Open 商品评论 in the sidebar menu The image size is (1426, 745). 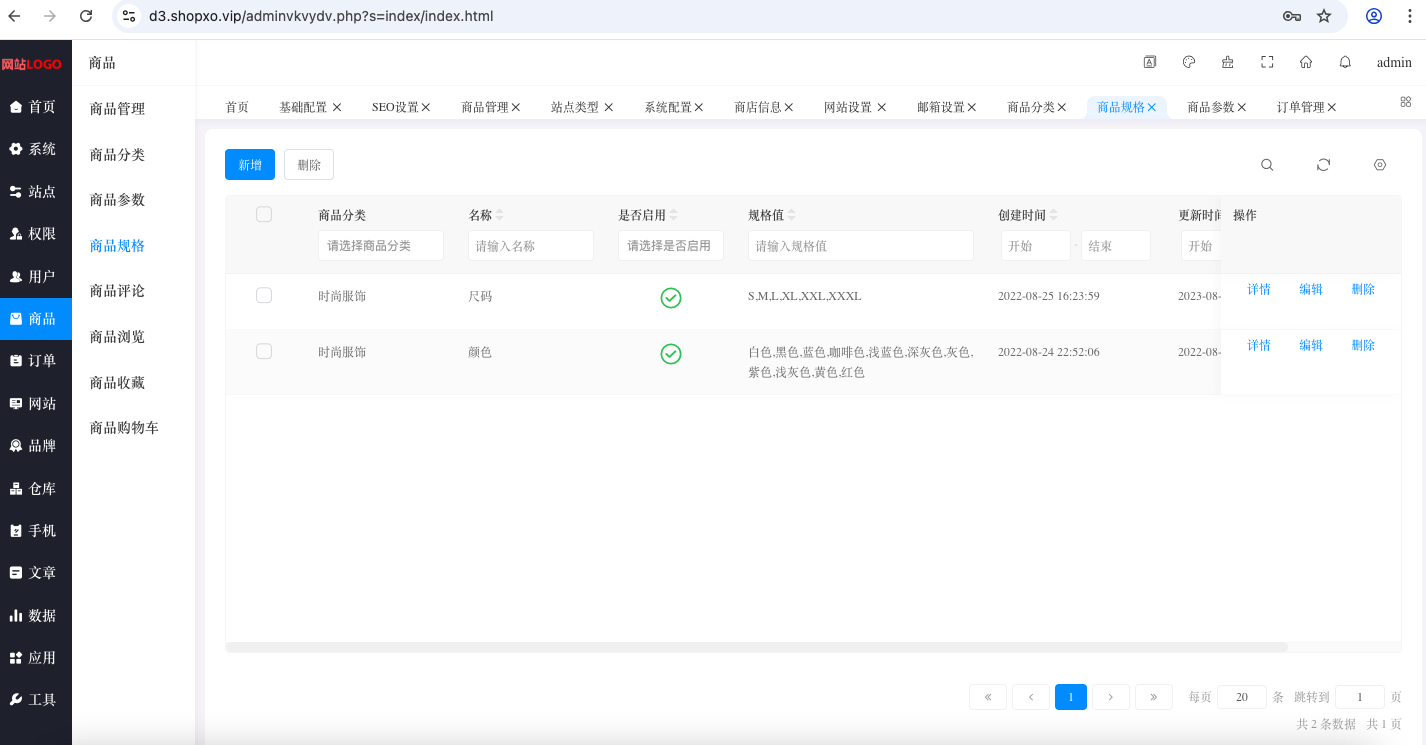[x=117, y=291]
